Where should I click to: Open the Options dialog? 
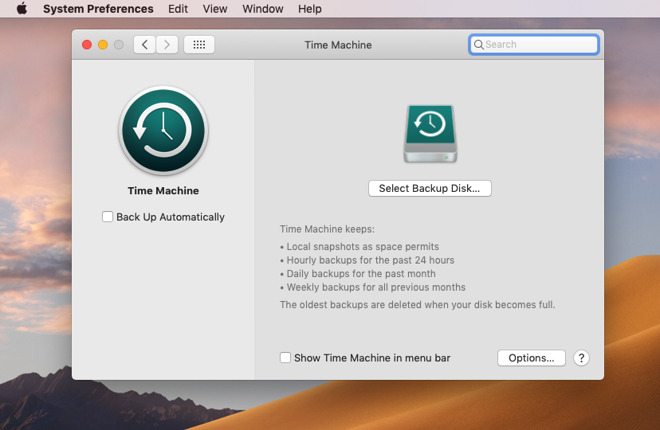point(531,358)
